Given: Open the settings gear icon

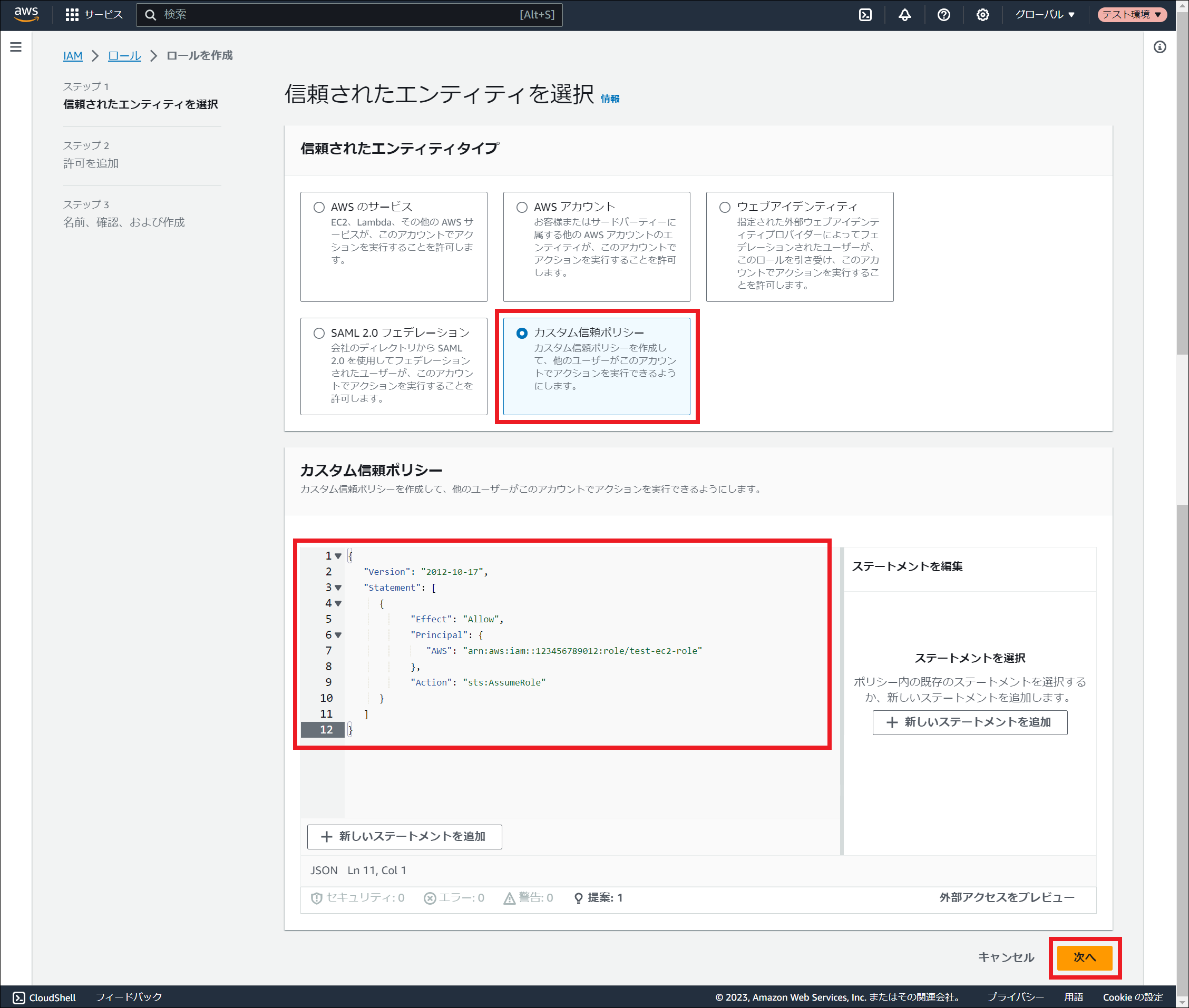Looking at the screenshot, I should point(982,15).
